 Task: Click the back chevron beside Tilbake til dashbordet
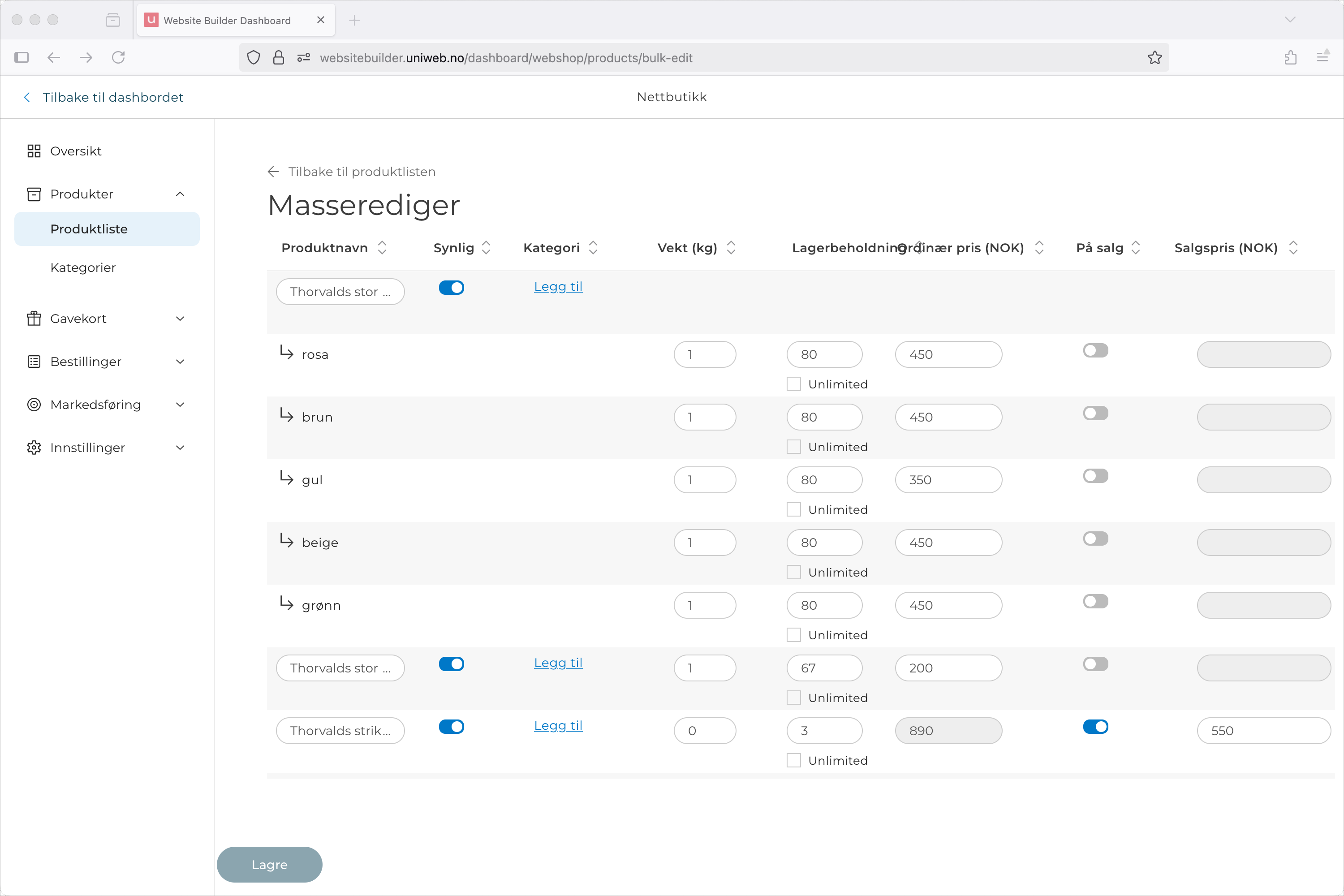tap(27, 97)
